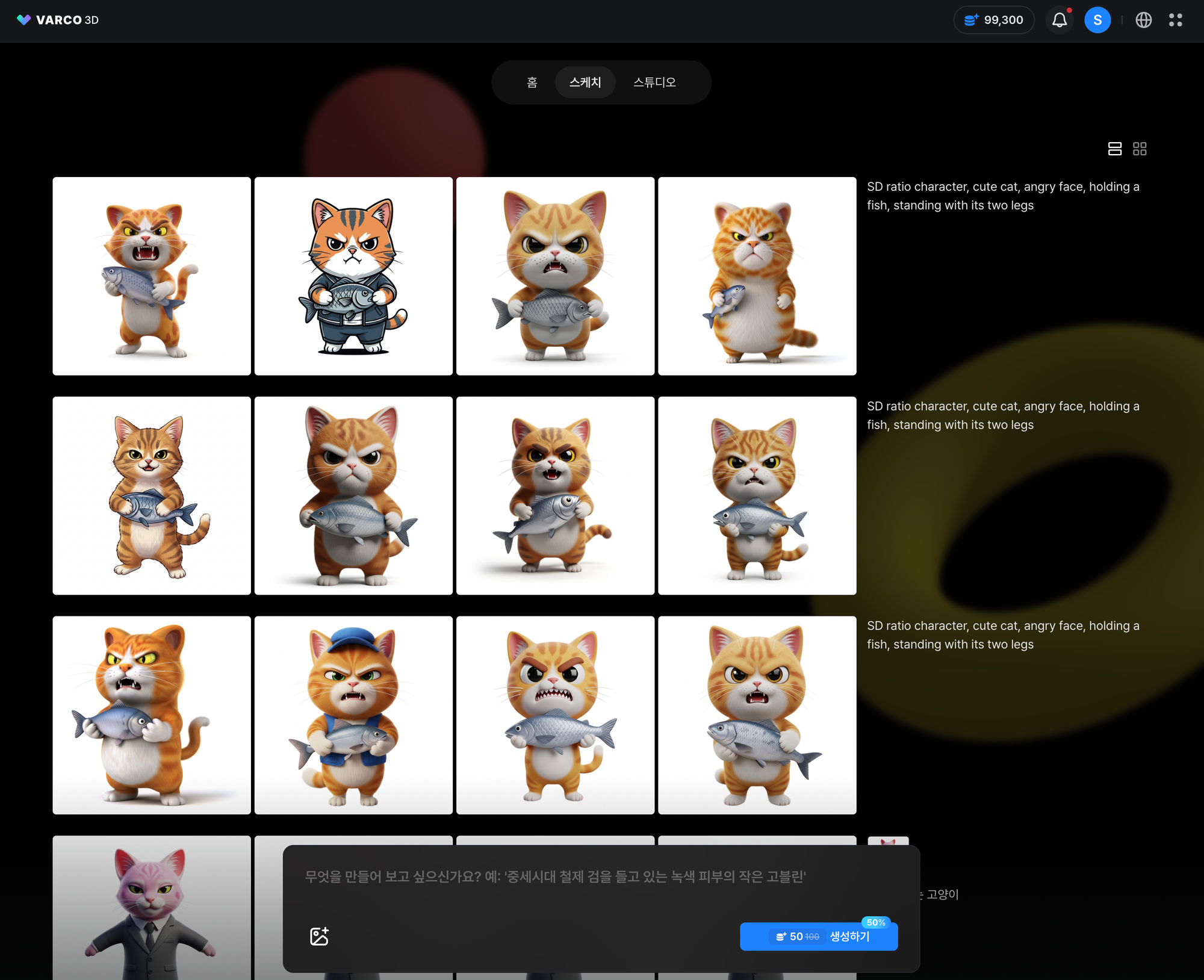Select the cat with blue cap thumbnail
Viewport: 1204px width, 980px height.
[x=353, y=715]
